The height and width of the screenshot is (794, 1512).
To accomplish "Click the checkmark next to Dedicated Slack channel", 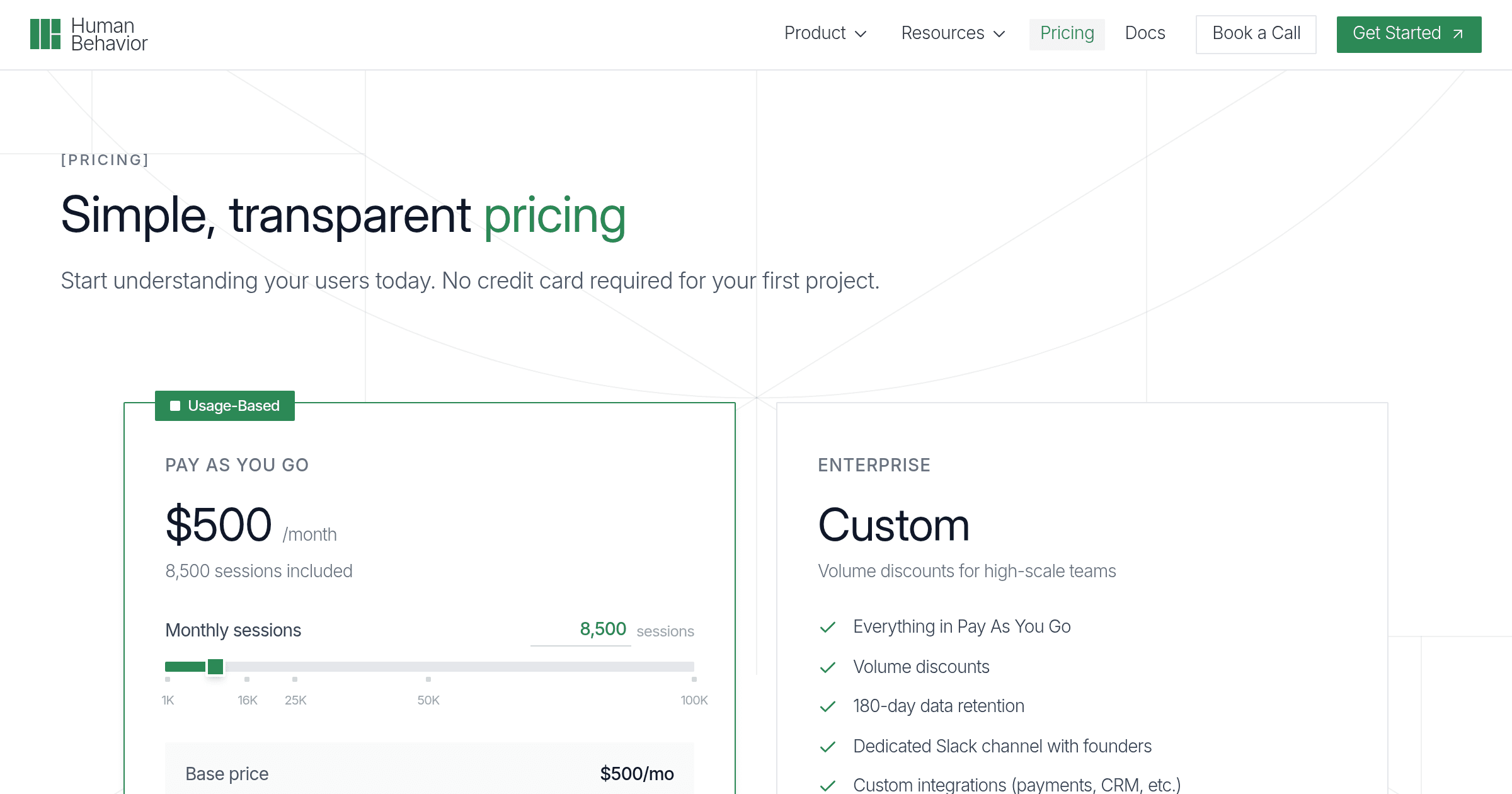I will click(828, 747).
